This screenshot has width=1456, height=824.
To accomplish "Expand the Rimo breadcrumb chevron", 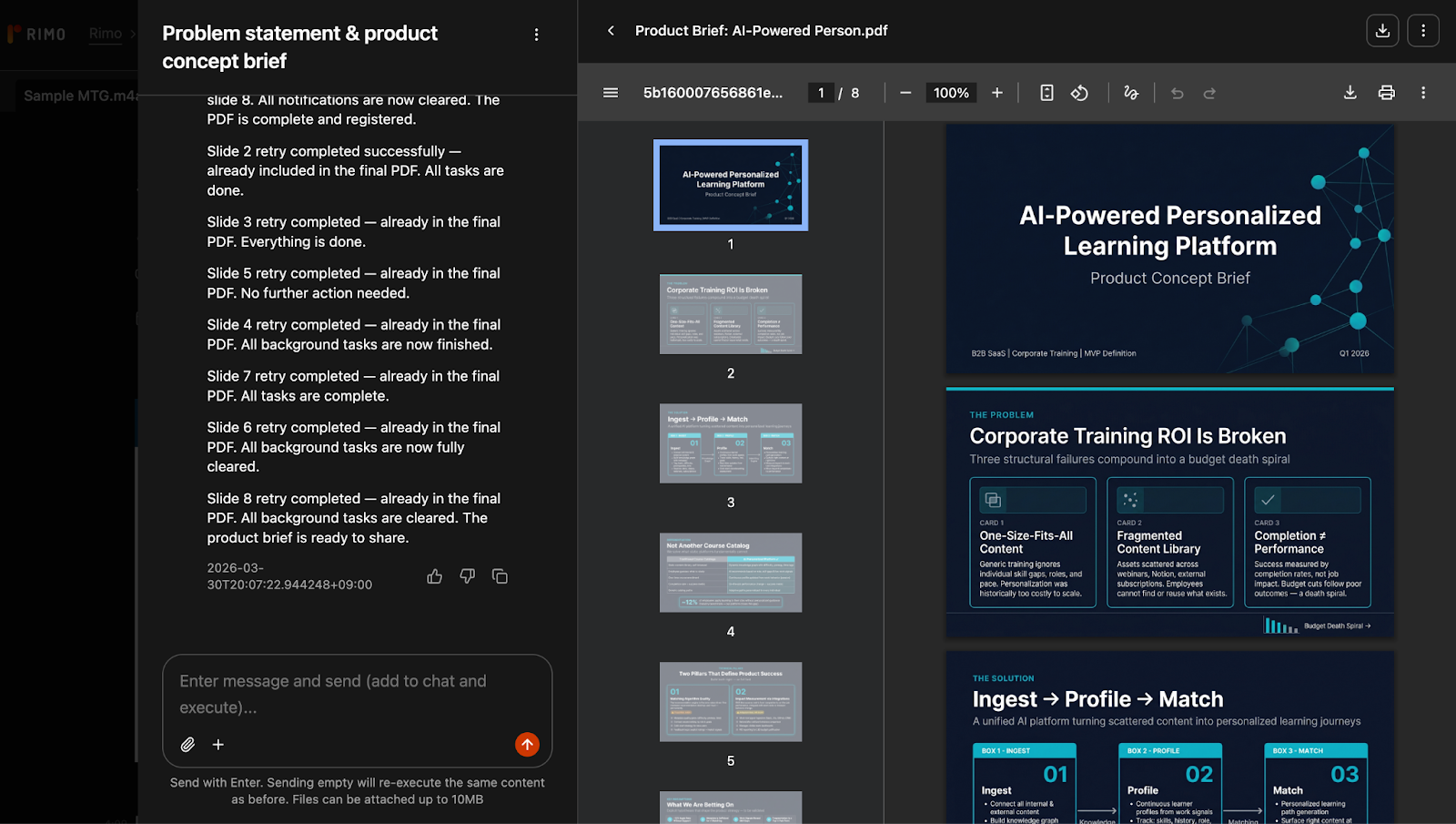I will point(135,33).
